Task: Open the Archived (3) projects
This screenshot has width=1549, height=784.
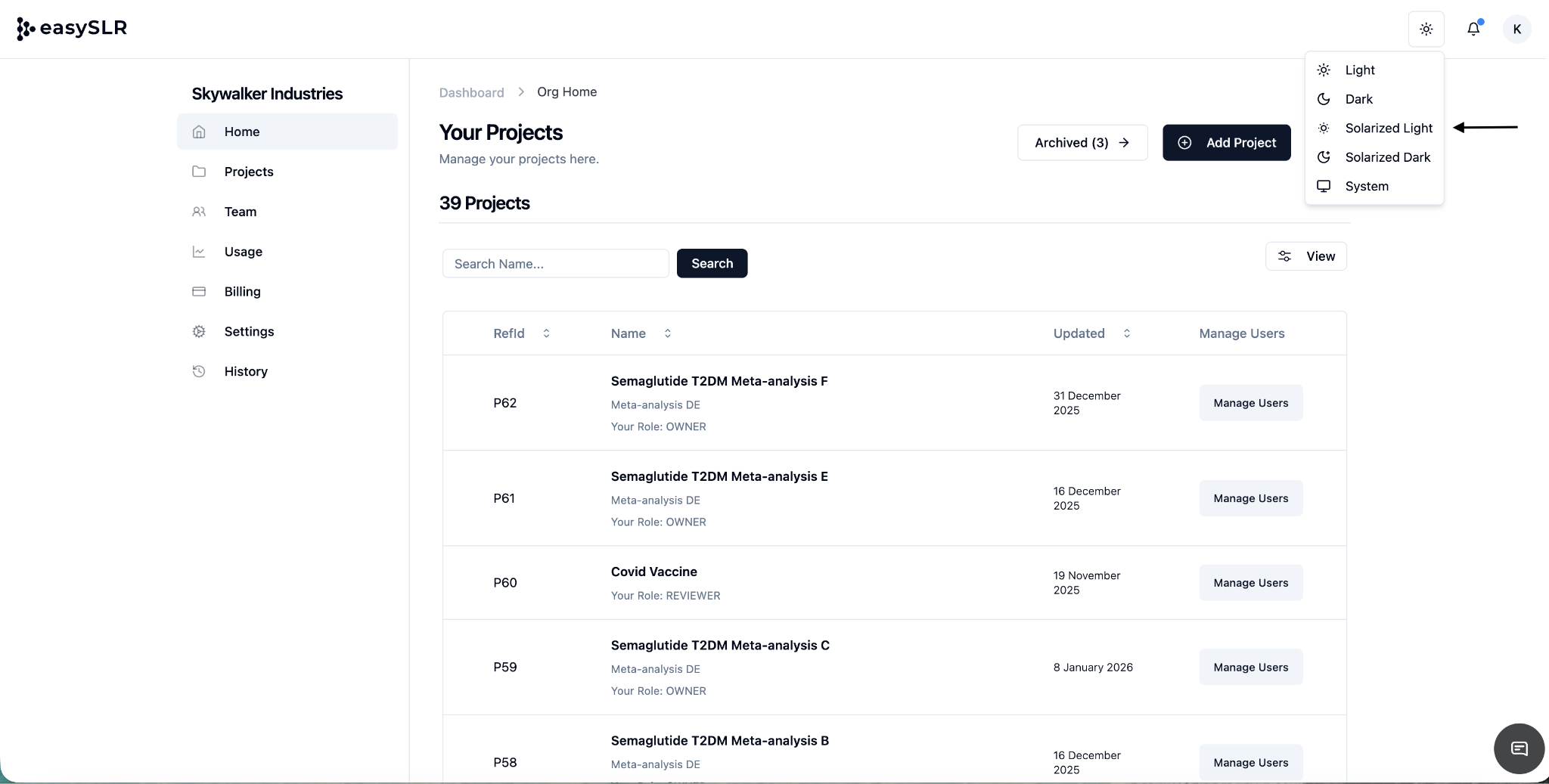Action: (x=1082, y=143)
